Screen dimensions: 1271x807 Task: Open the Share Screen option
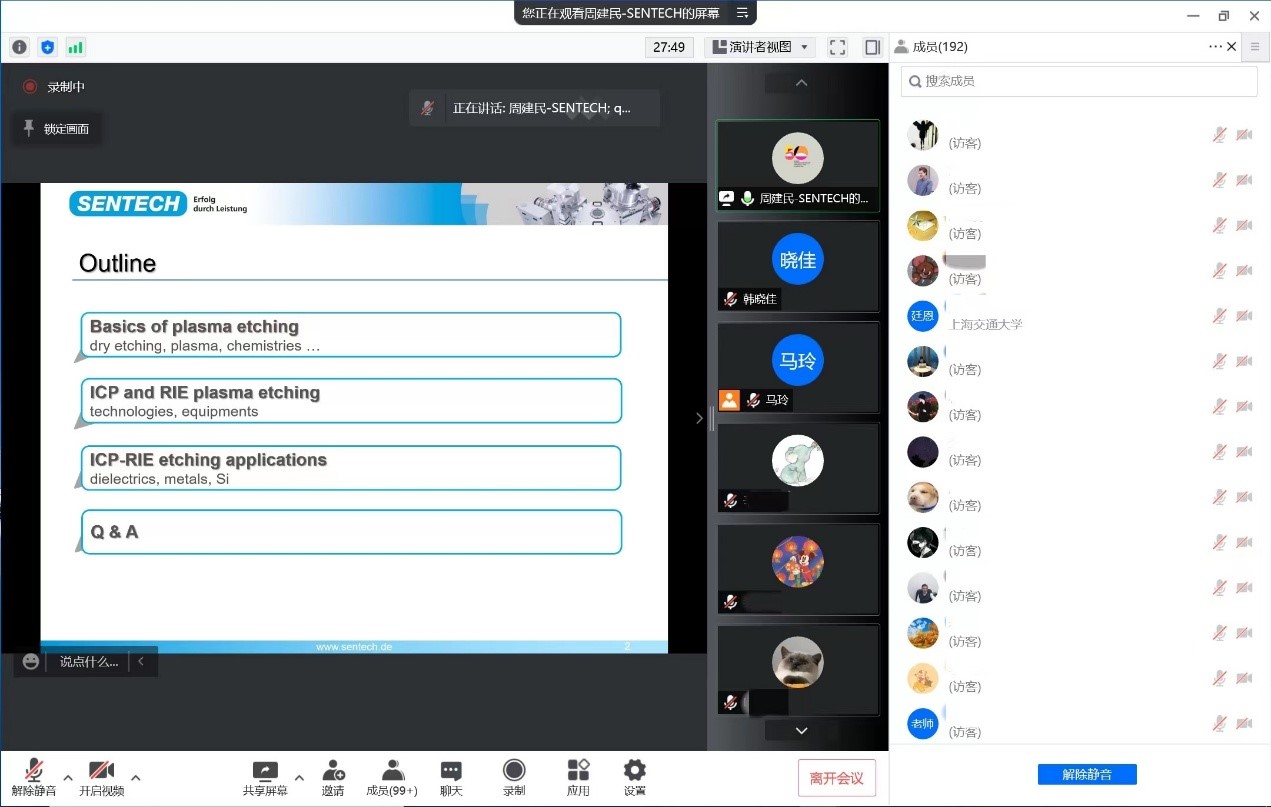pos(265,777)
